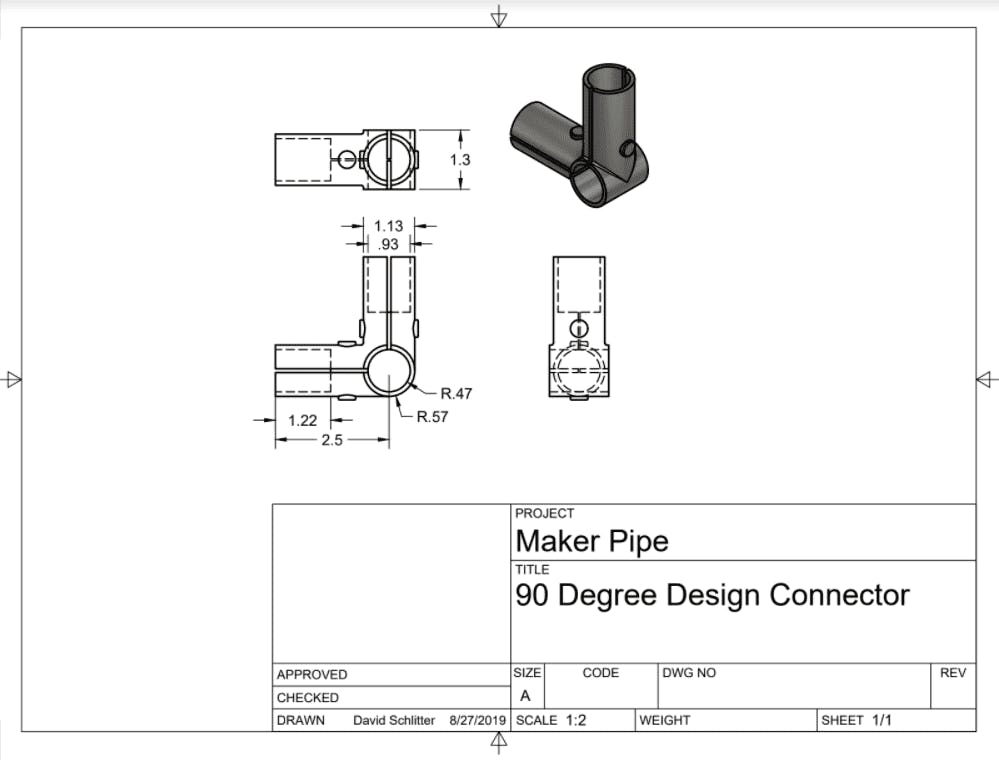Click the right border centering arrow mark
The height and width of the screenshot is (760, 999).
coord(987,380)
